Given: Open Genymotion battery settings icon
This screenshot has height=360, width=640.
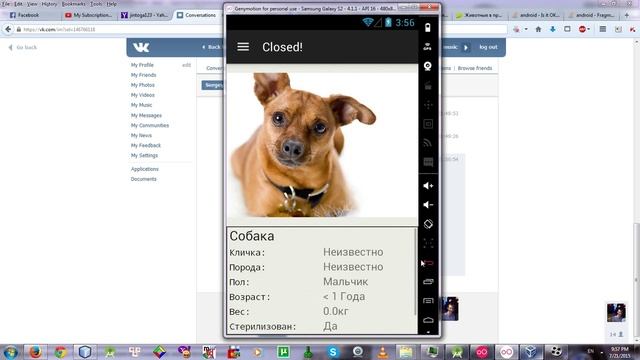Looking at the screenshot, I should coord(427,27).
